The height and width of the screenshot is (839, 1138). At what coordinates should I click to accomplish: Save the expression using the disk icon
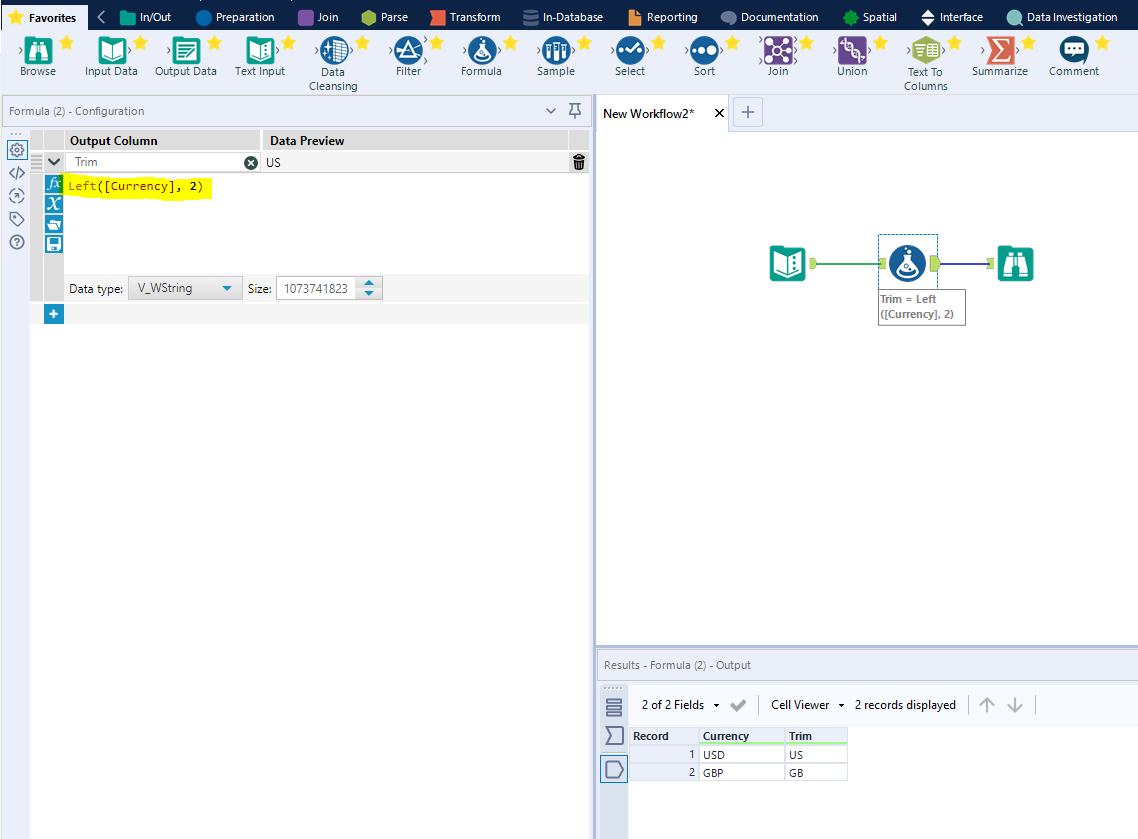point(54,243)
